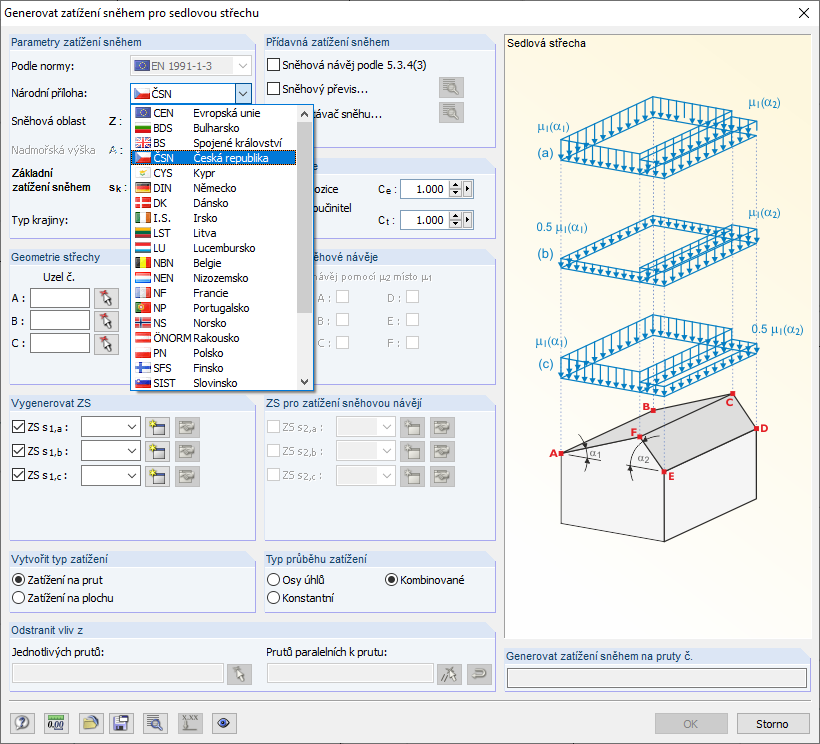Click Generovat zatížení sněhem na pruty field
The height and width of the screenshot is (744, 820).
click(657, 678)
